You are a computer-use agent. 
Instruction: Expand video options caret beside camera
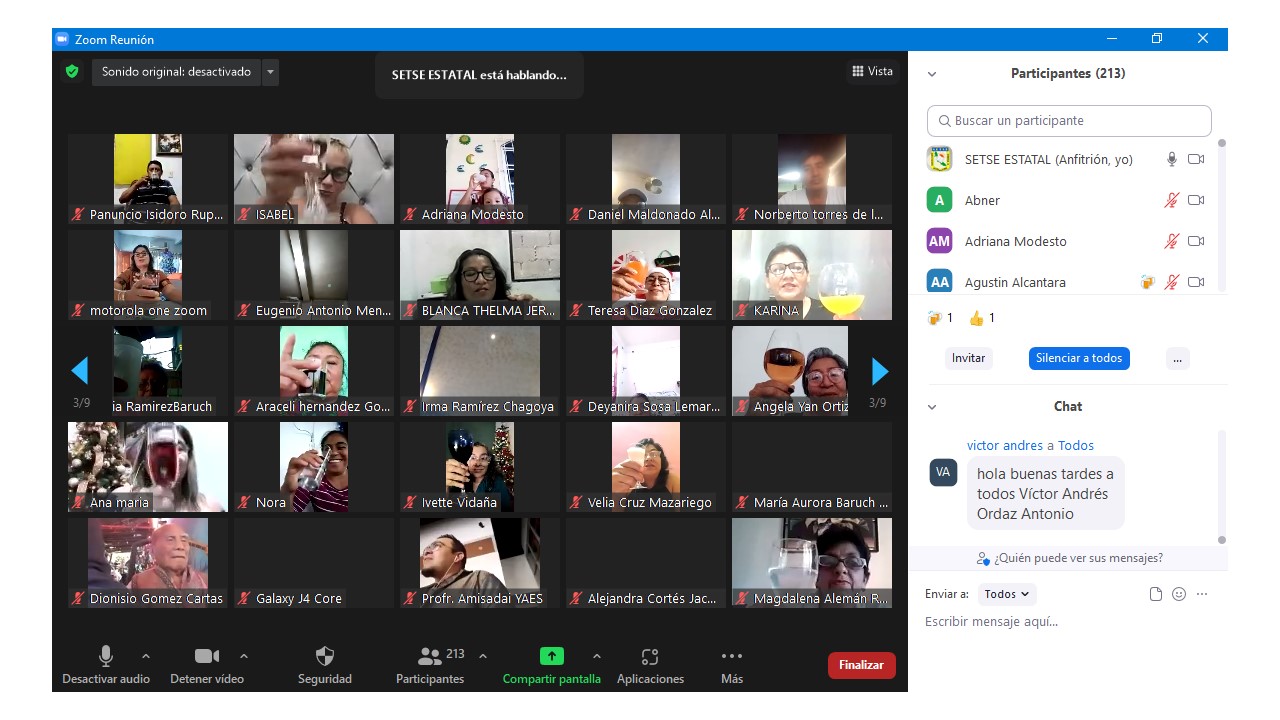point(244,656)
